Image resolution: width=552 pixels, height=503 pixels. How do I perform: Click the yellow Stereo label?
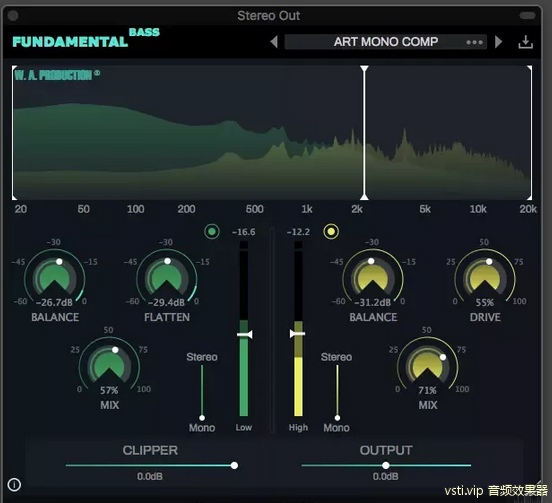336,357
